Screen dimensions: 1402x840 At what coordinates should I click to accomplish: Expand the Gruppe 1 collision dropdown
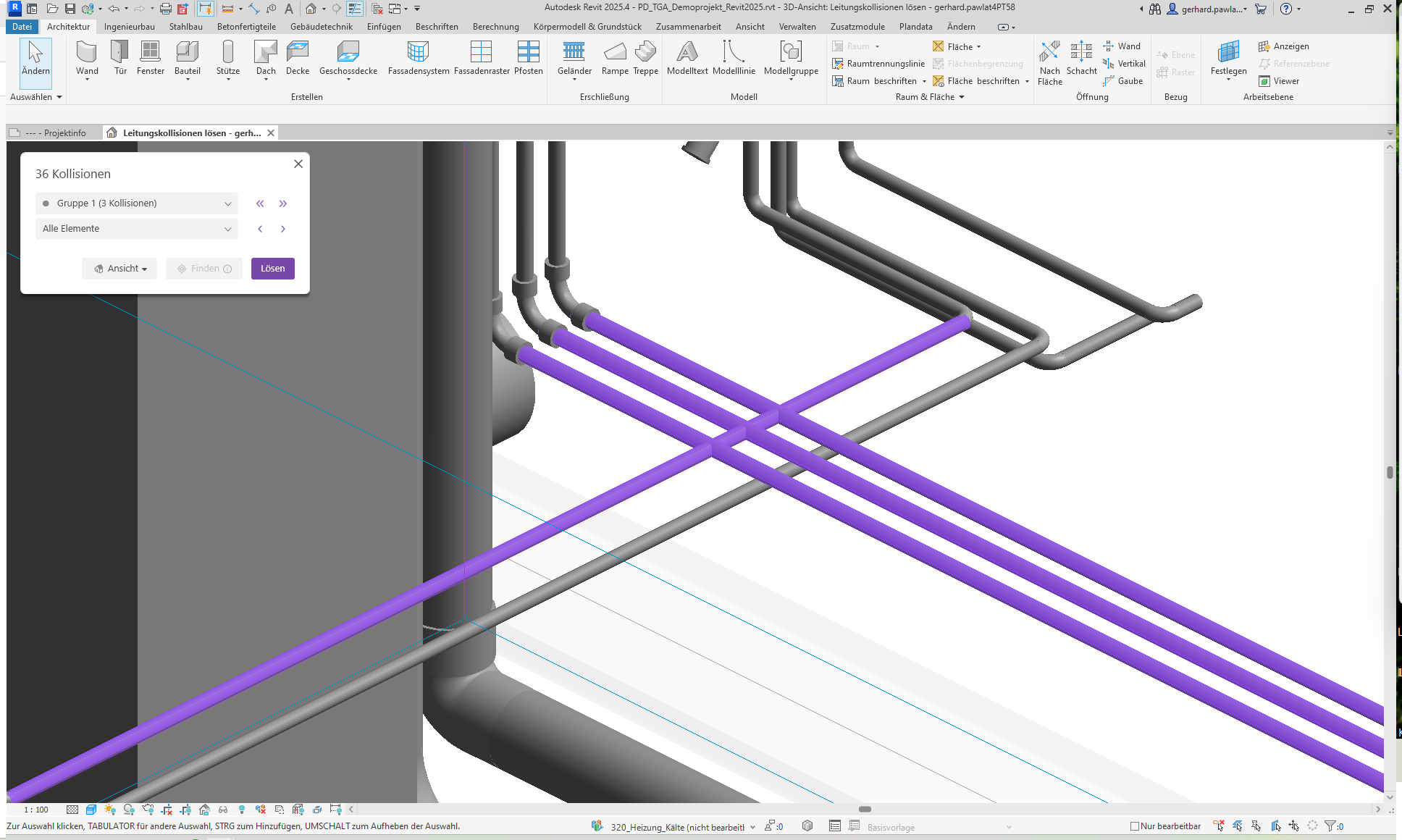coord(136,203)
